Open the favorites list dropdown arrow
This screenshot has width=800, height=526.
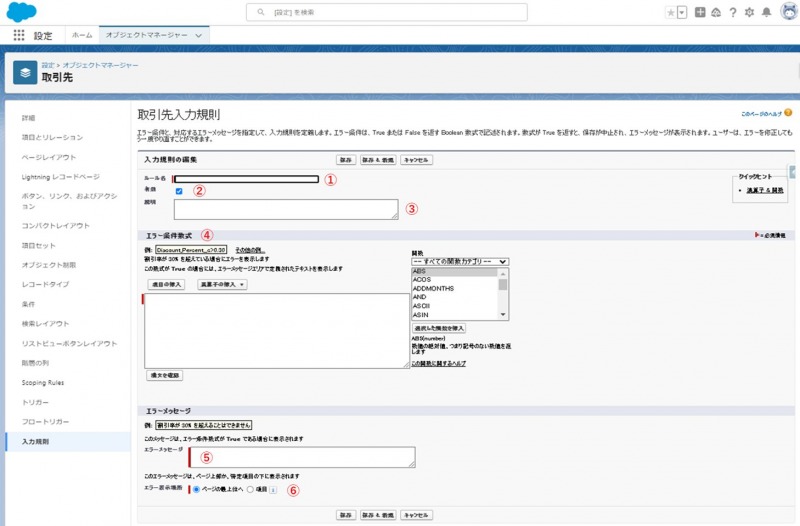coord(682,12)
